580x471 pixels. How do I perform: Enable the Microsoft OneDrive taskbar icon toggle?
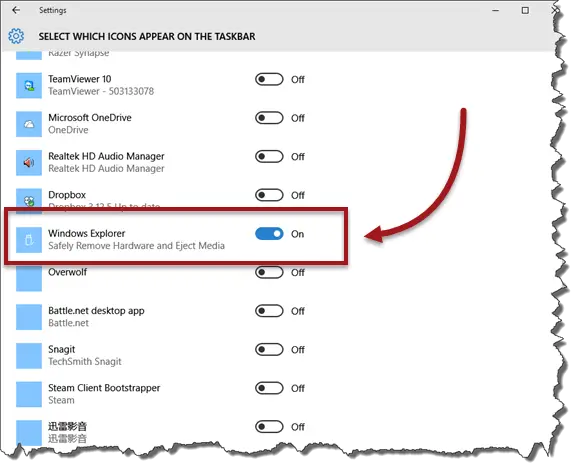[269, 118]
